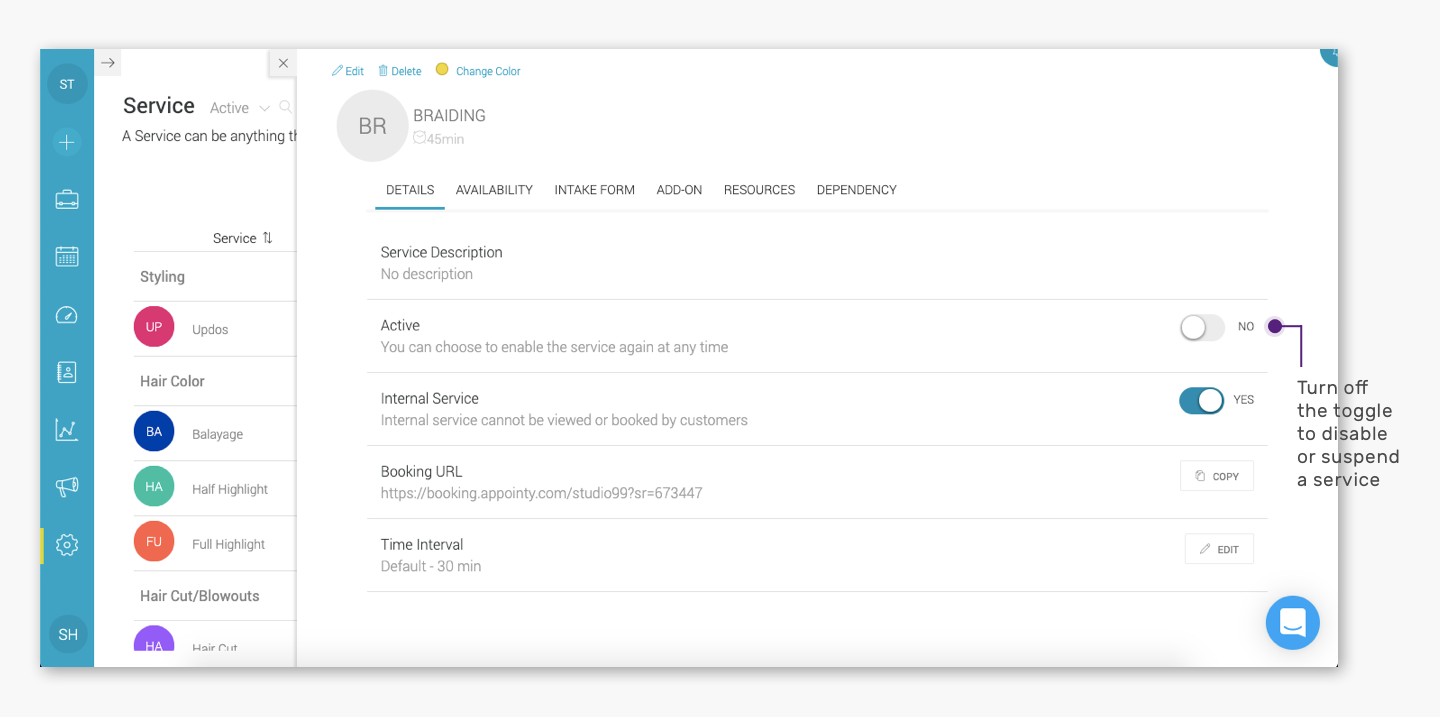Expand the panel with the arrow icon

pos(108,63)
